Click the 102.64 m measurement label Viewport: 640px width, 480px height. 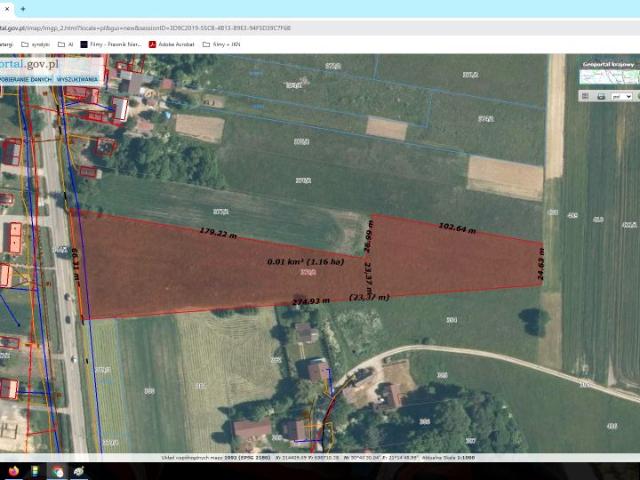point(457,228)
